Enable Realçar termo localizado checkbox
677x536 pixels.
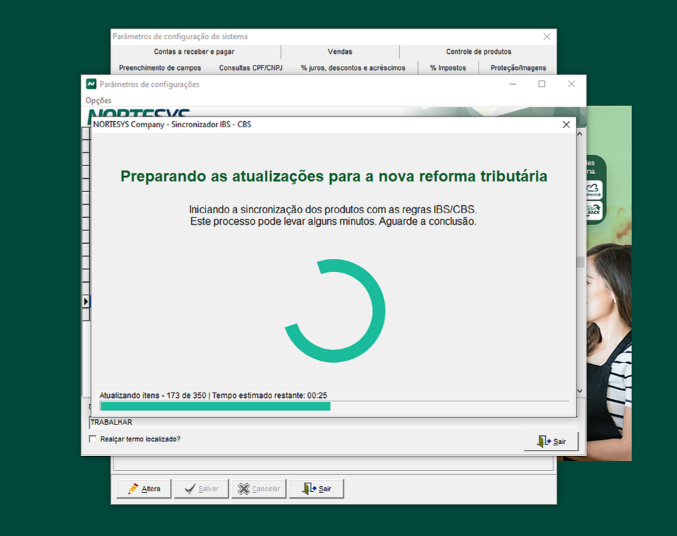(93, 439)
